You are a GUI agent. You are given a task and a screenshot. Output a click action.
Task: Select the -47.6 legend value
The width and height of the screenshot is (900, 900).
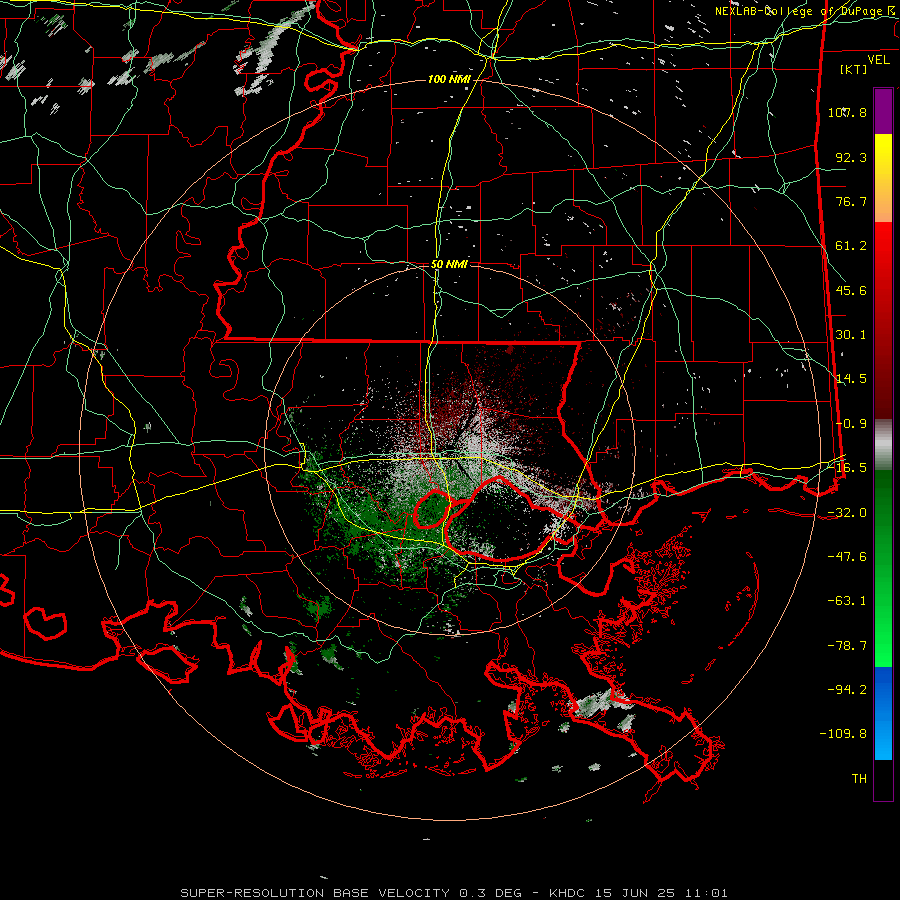pyautogui.click(x=847, y=557)
